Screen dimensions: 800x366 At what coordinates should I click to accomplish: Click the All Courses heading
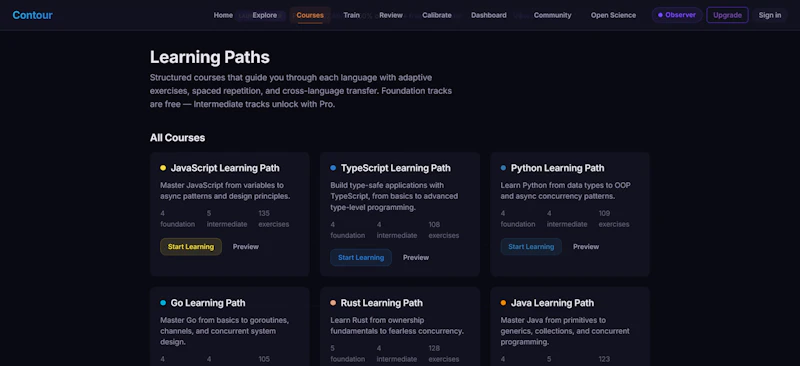coord(178,138)
